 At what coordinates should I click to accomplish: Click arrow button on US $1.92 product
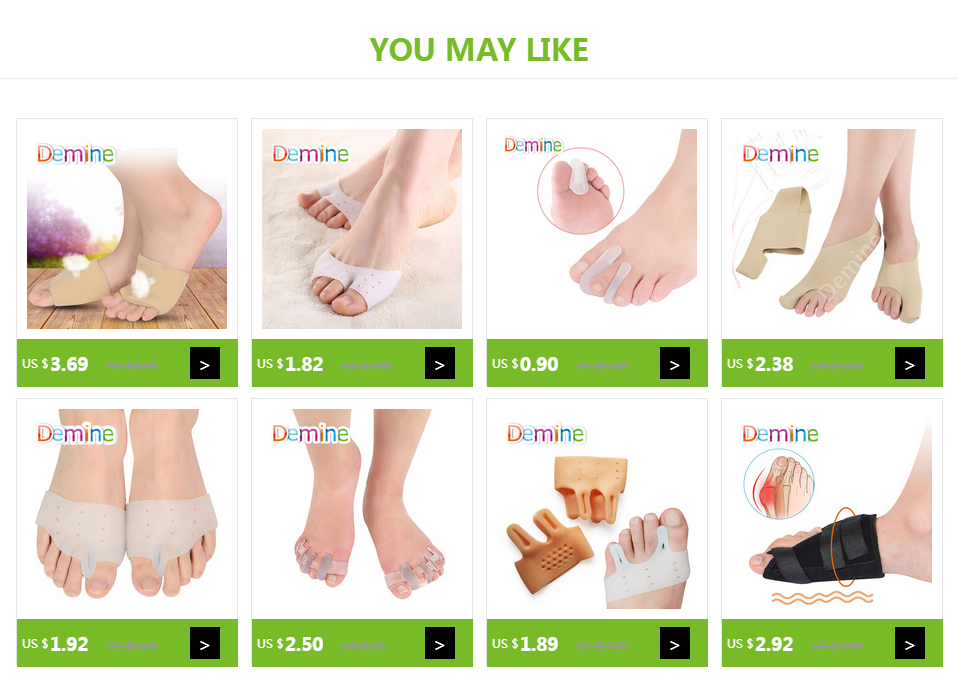[x=205, y=643]
